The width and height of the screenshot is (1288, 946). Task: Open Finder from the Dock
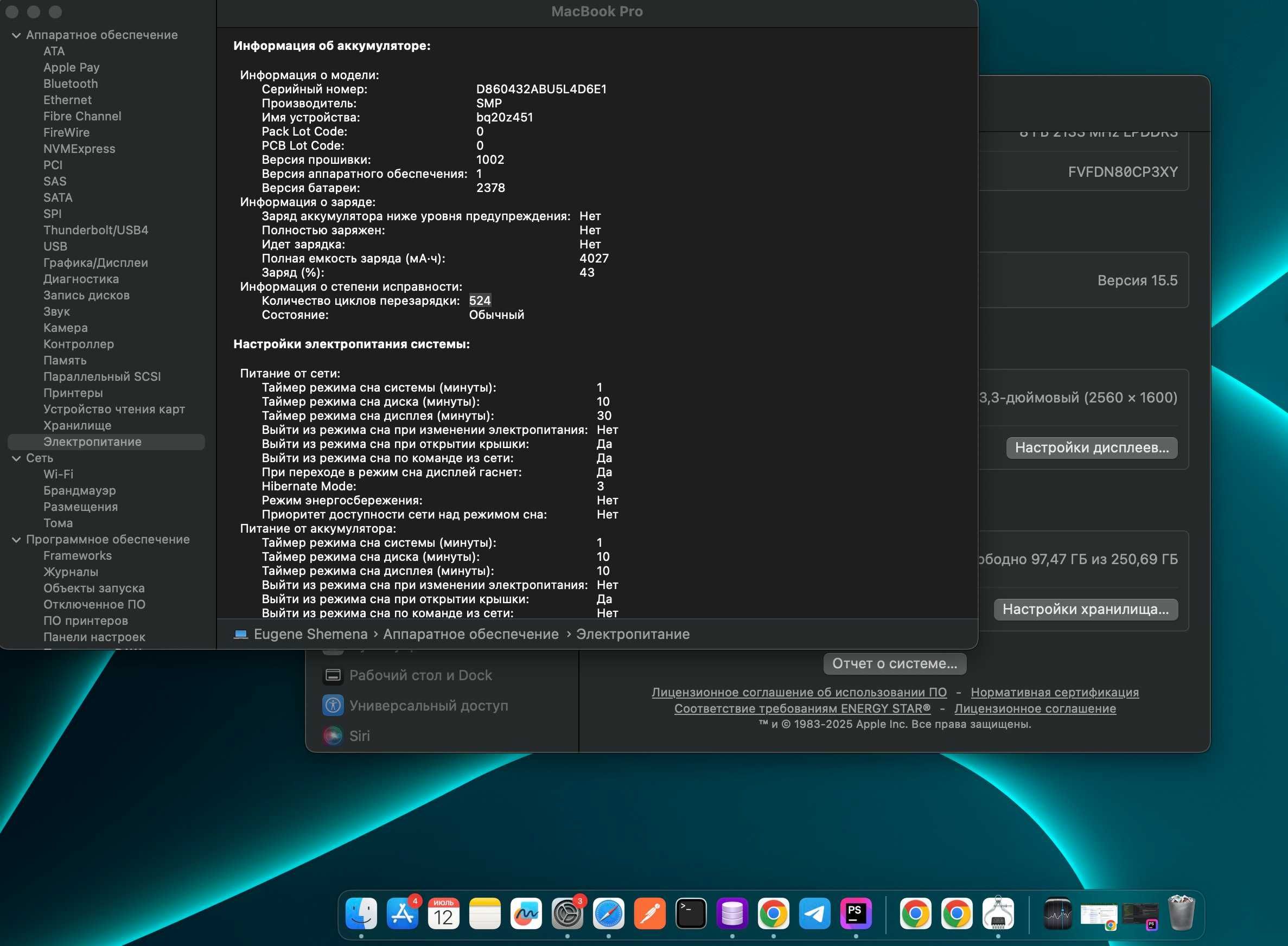click(361, 913)
